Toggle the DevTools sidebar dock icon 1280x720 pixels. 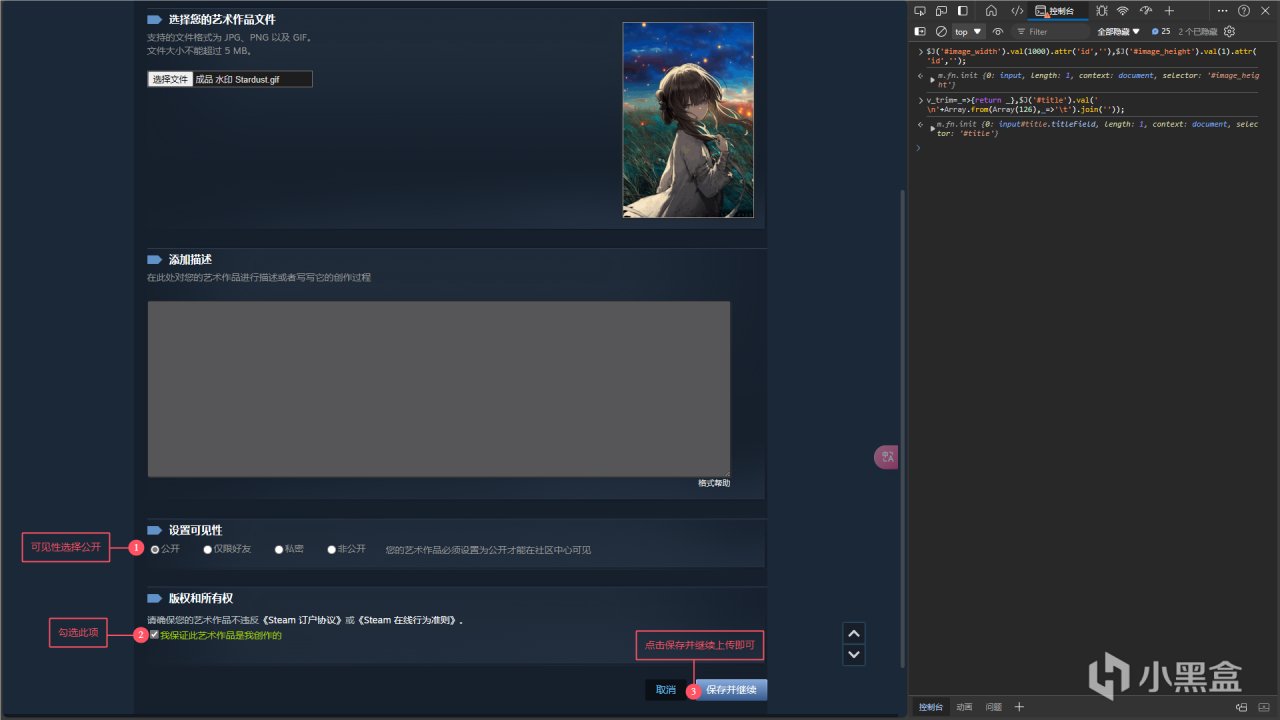pyautogui.click(x=963, y=11)
